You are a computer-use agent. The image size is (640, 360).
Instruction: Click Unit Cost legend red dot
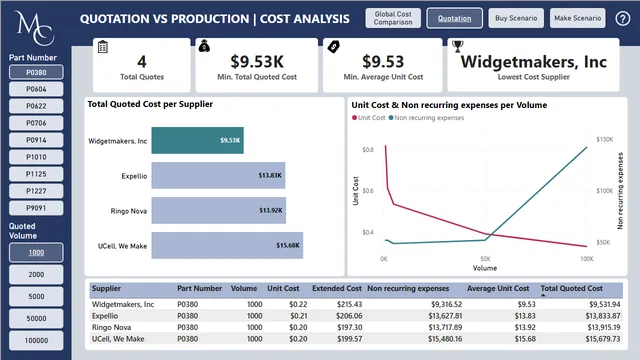(354, 118)
